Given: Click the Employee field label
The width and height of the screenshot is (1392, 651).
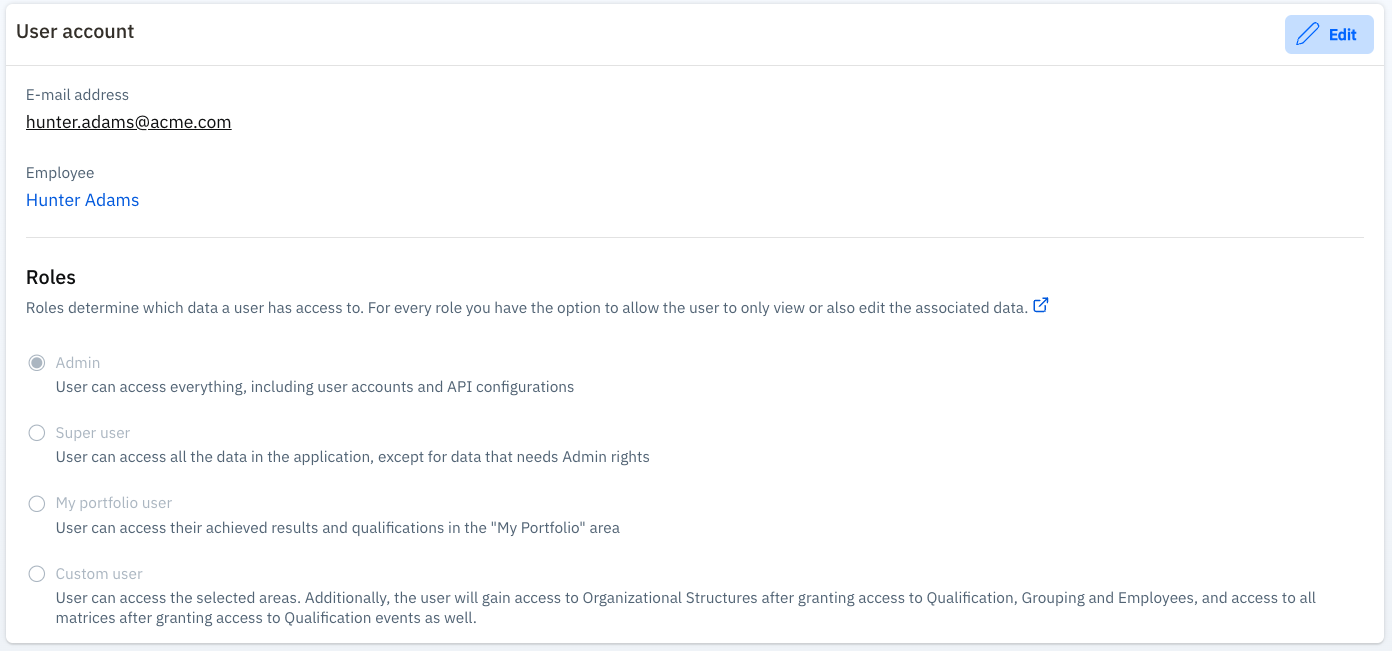Looking at the screenshot, I should [60, 173].
